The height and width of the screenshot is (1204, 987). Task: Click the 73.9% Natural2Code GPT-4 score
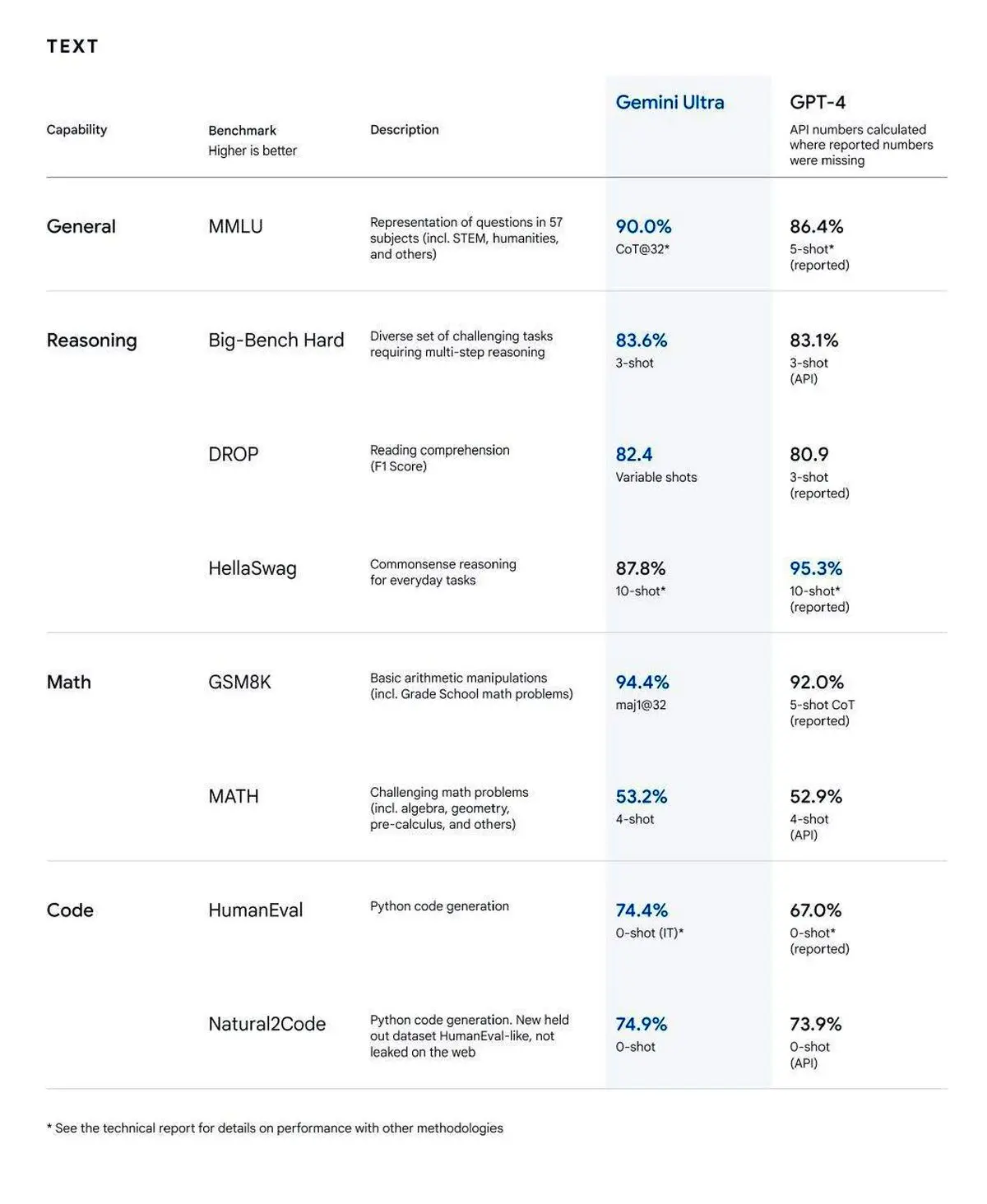coord(815,1024)
